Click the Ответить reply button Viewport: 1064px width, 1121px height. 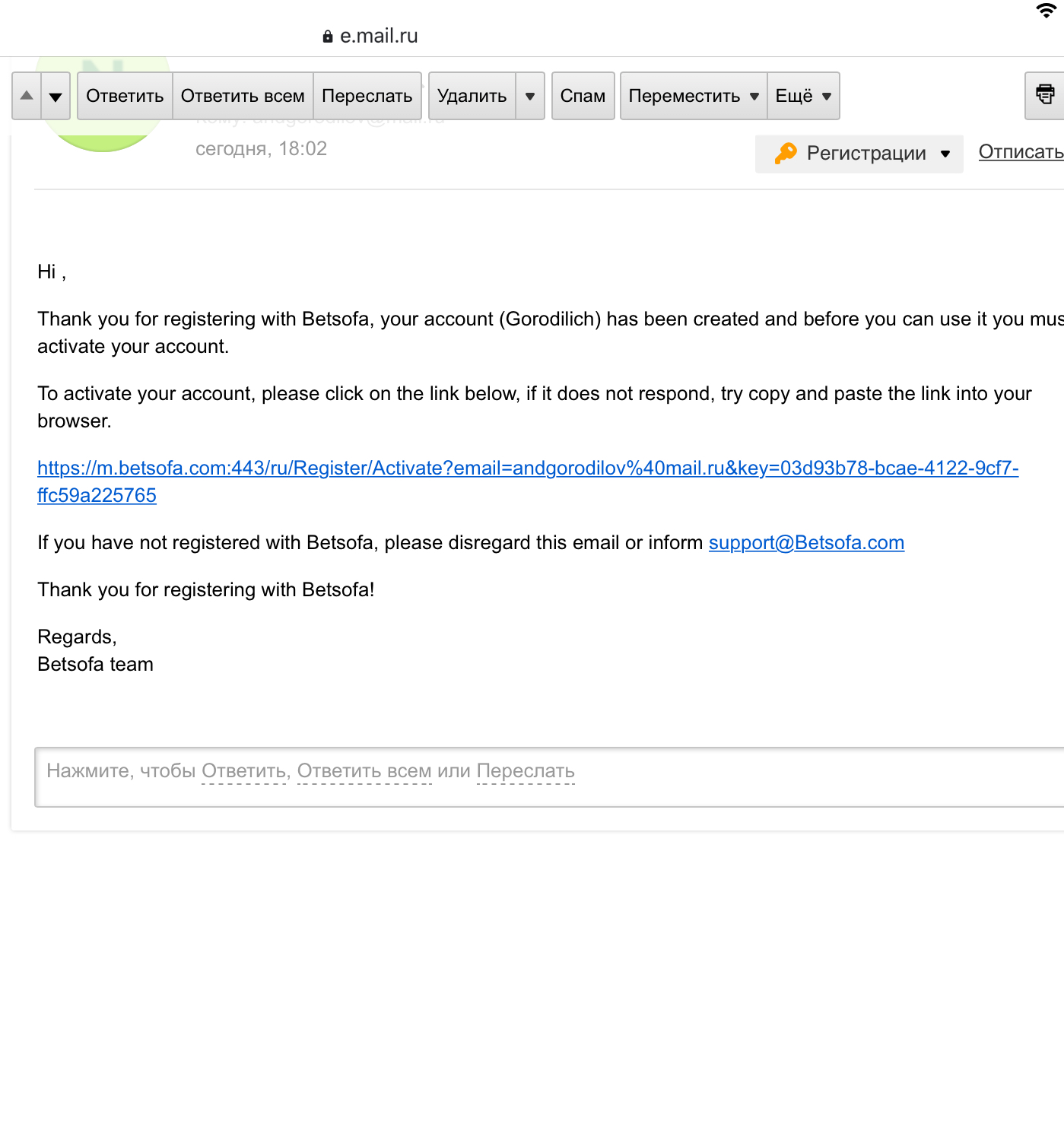tap(125, 96)
